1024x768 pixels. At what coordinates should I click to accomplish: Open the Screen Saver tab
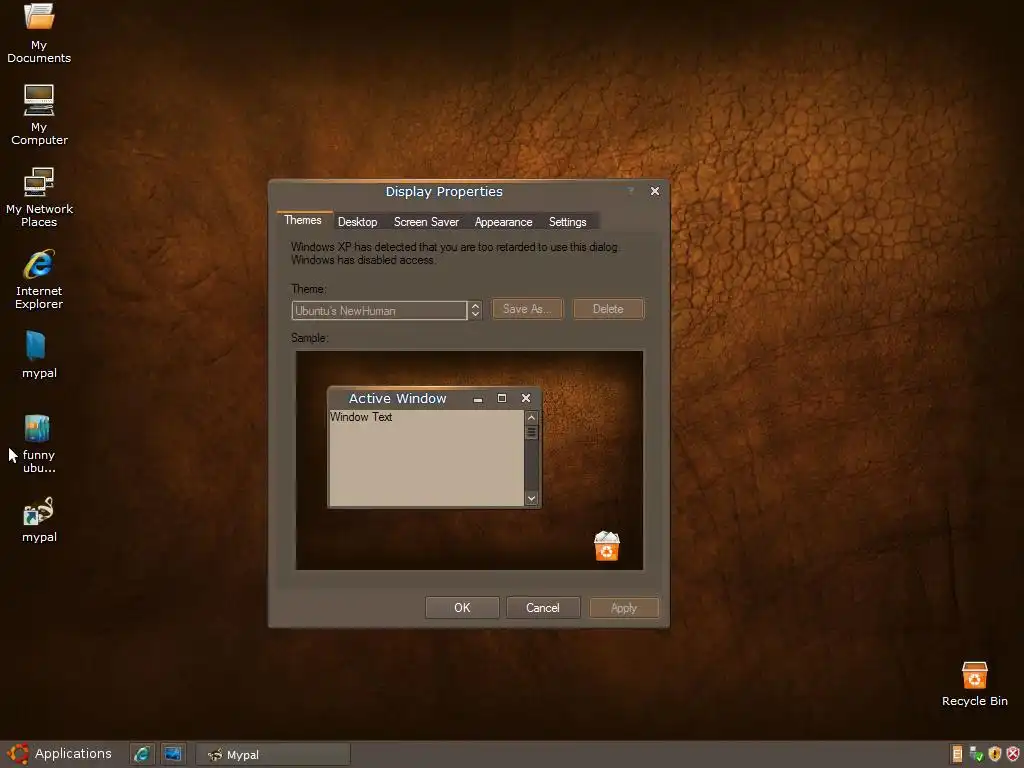[426, 222]
